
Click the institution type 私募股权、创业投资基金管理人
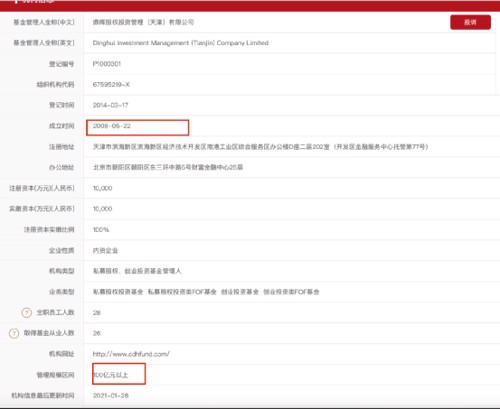click(x=137, y=271)
